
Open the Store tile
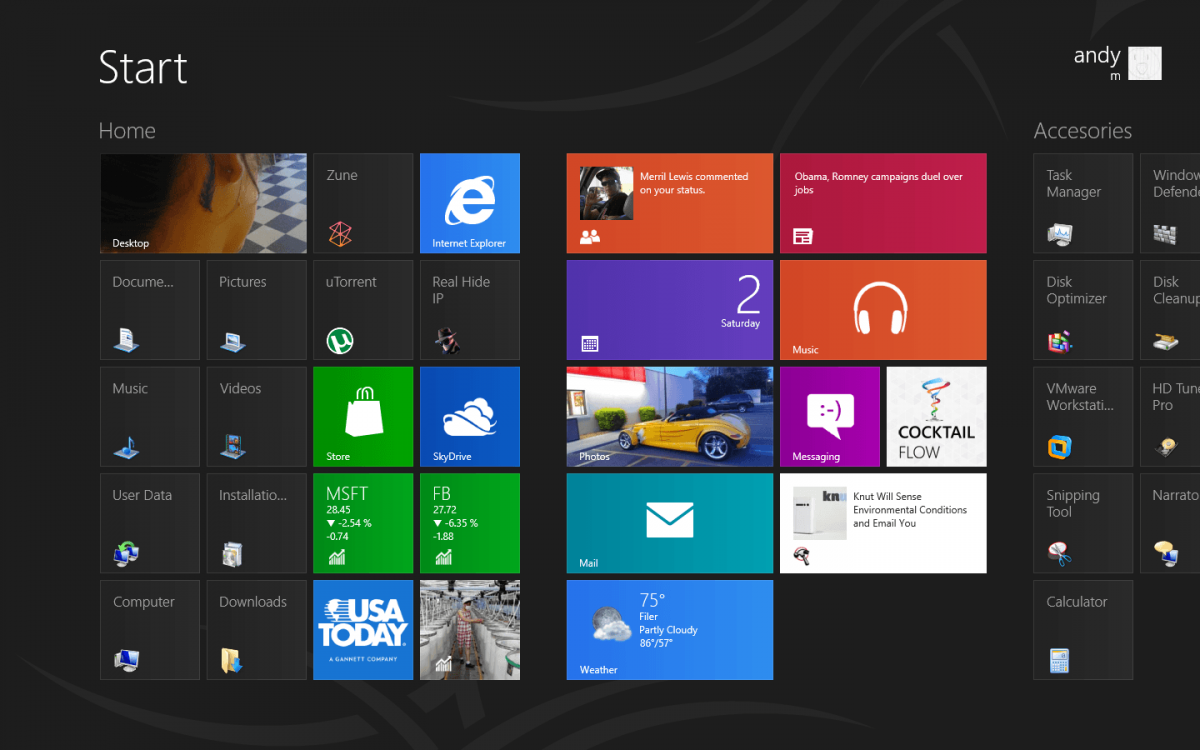click(363, 417)
